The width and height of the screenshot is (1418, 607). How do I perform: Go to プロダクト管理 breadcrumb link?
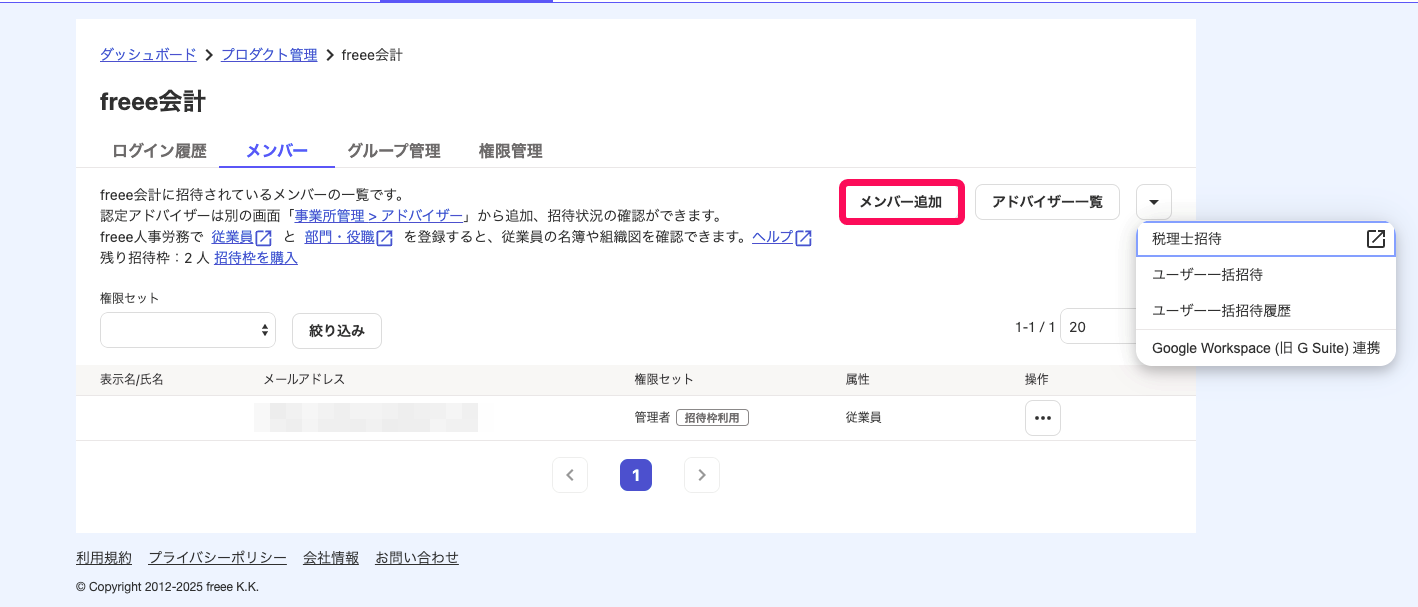[269, 55]
